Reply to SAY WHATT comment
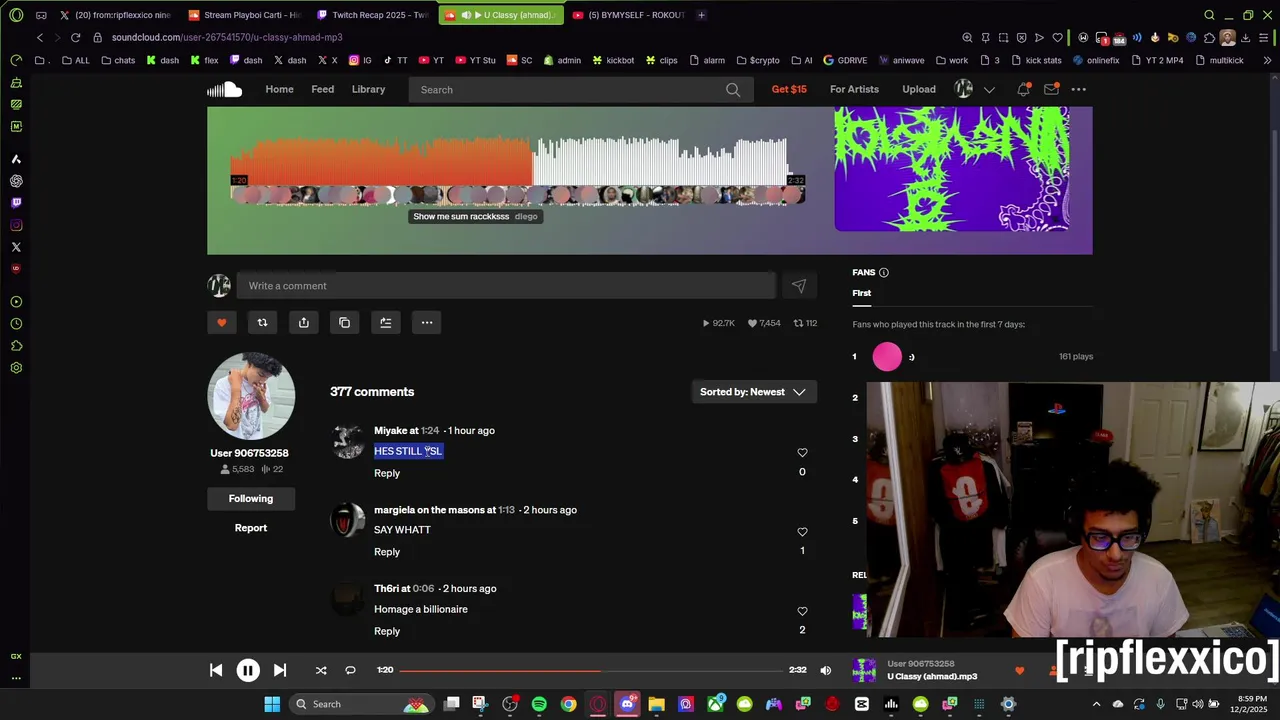The width and height of the screenshot is (1280, 720). coord(387,552)
